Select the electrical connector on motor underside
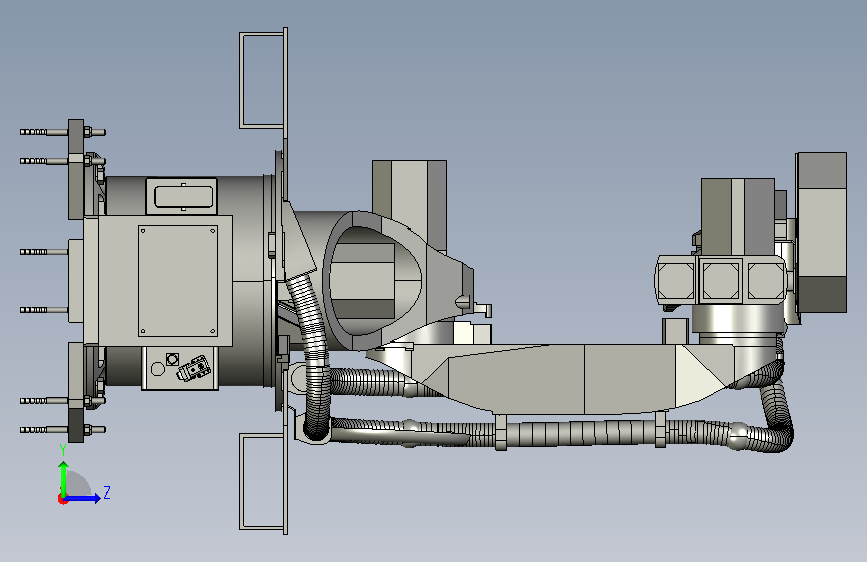 (194, 367)
